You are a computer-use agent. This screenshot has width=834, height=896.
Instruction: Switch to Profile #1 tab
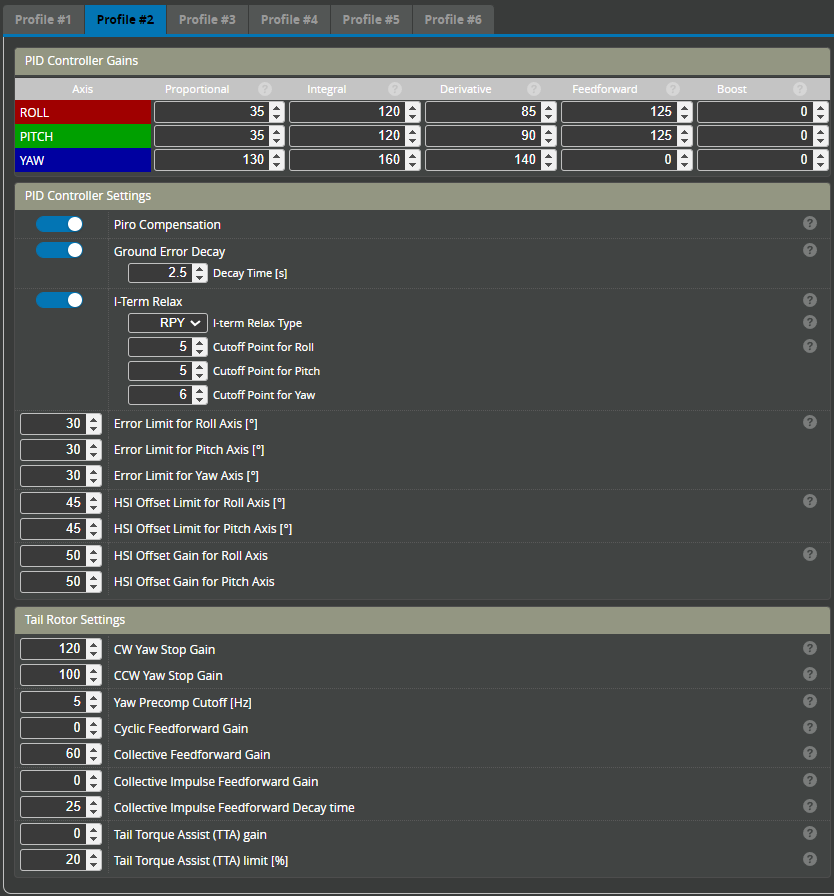pos(43,19)
